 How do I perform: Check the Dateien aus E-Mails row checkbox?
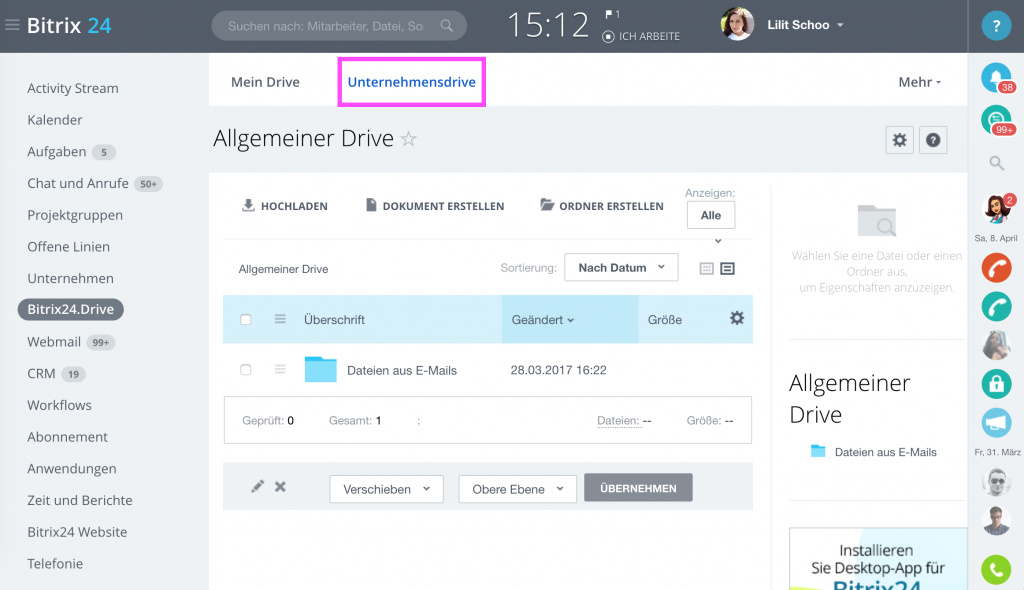pos(246,370)
